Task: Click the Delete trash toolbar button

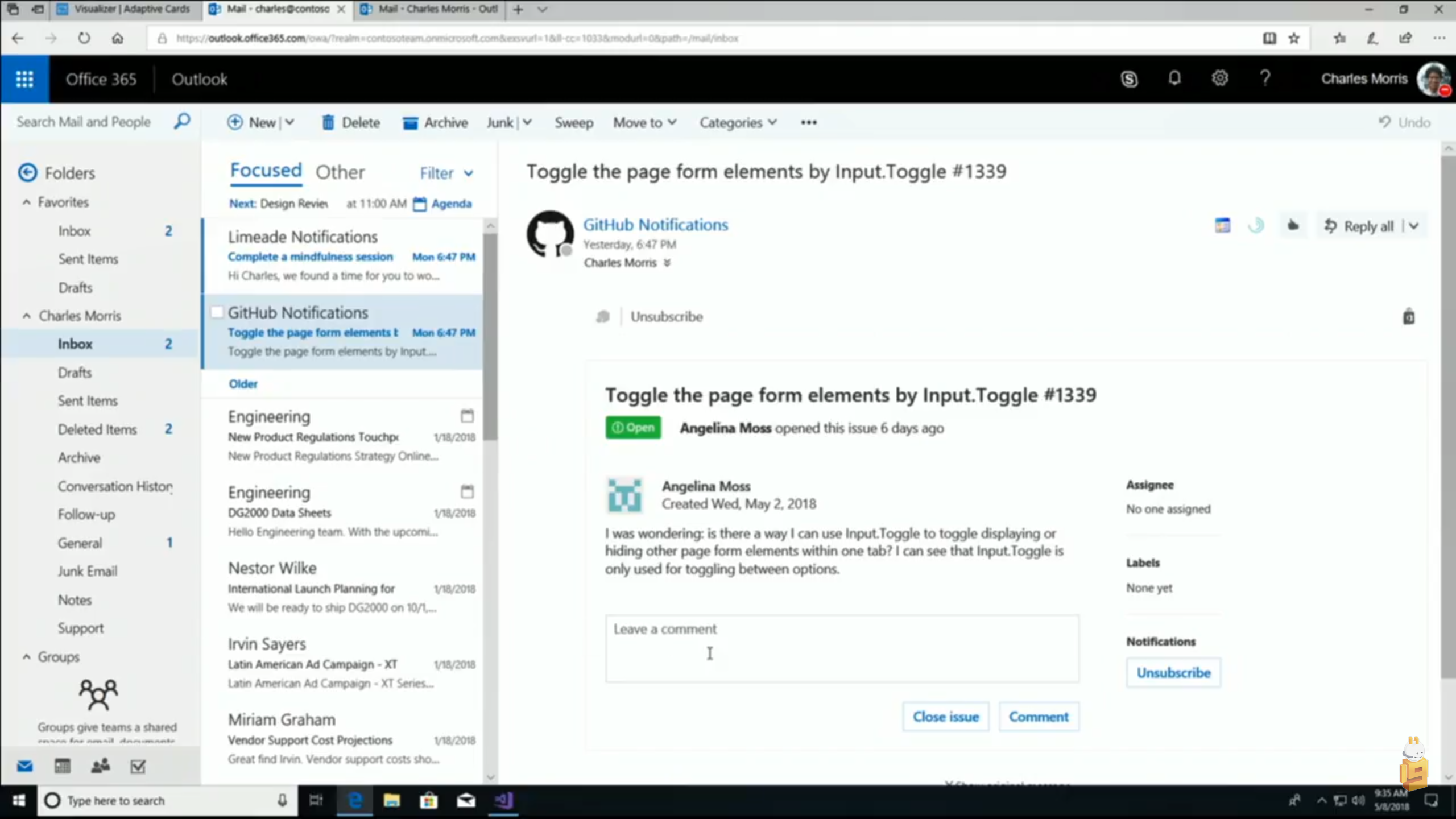Action: pyautogui.click(x=351, y=122)
